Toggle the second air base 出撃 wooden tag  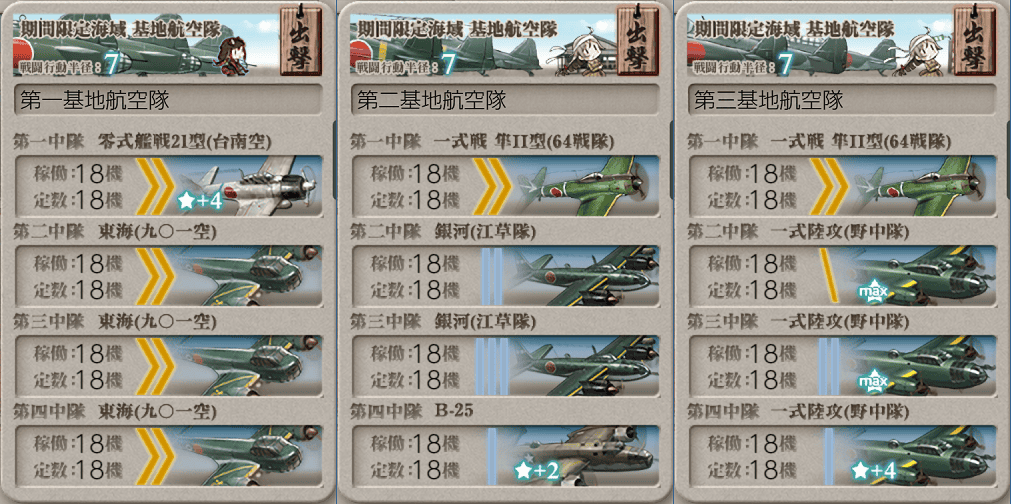pyautogui.click(x=638, y=41)
